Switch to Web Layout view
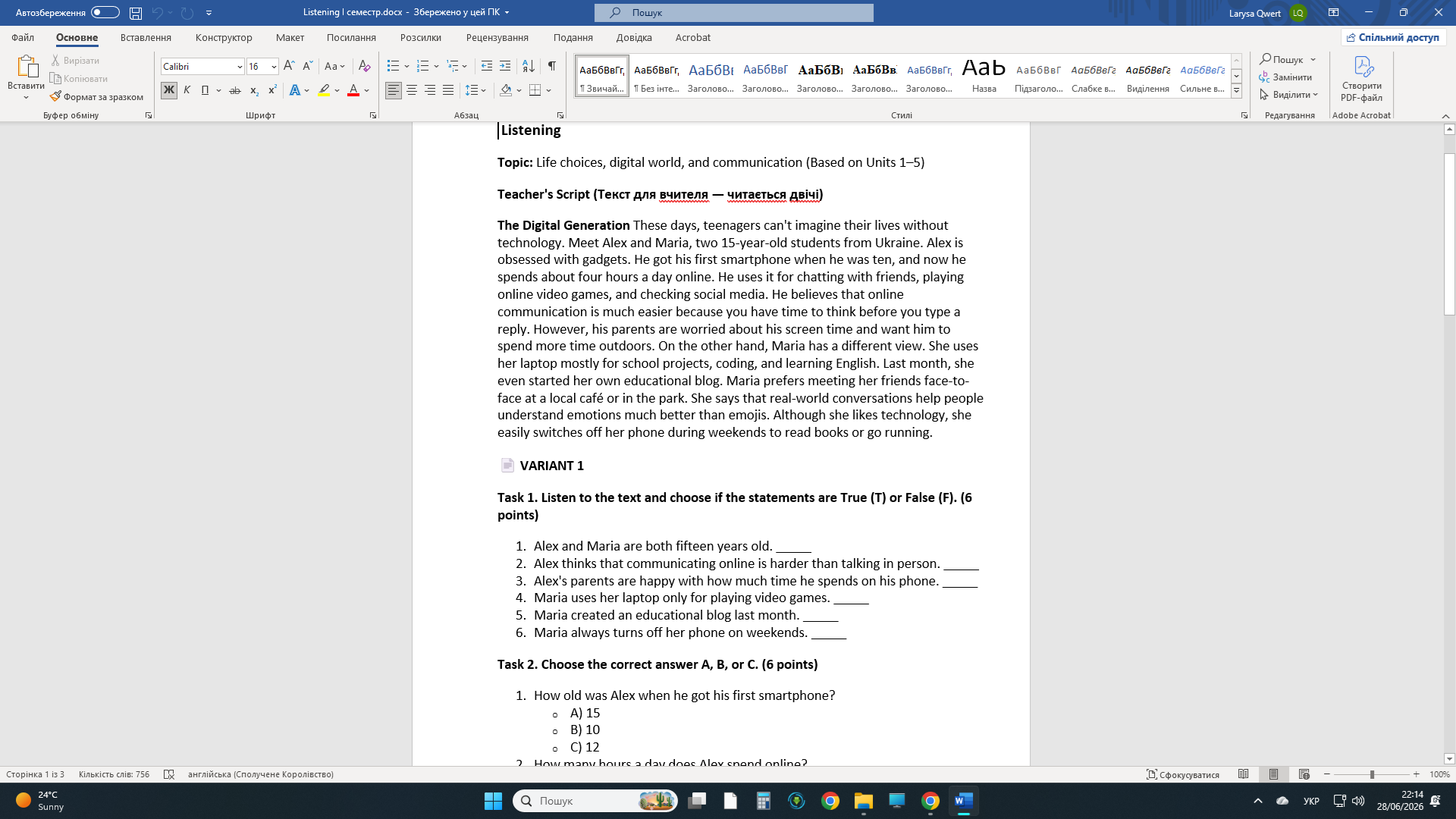The image size is (1456, 819). [x=1304, y=774]
